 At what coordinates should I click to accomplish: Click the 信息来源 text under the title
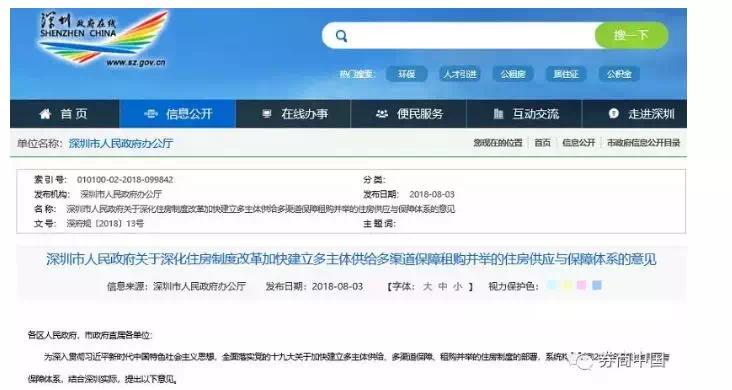point(176,286)
